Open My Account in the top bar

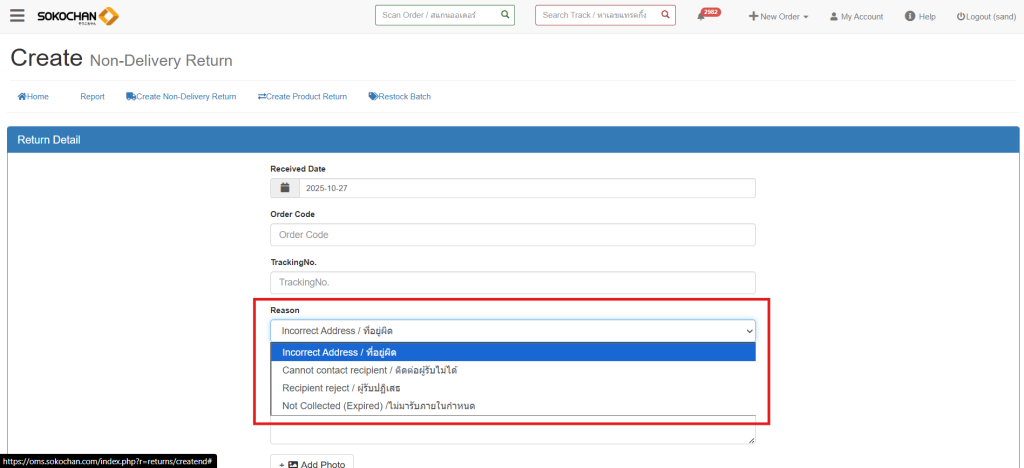(x=856, y=17)
